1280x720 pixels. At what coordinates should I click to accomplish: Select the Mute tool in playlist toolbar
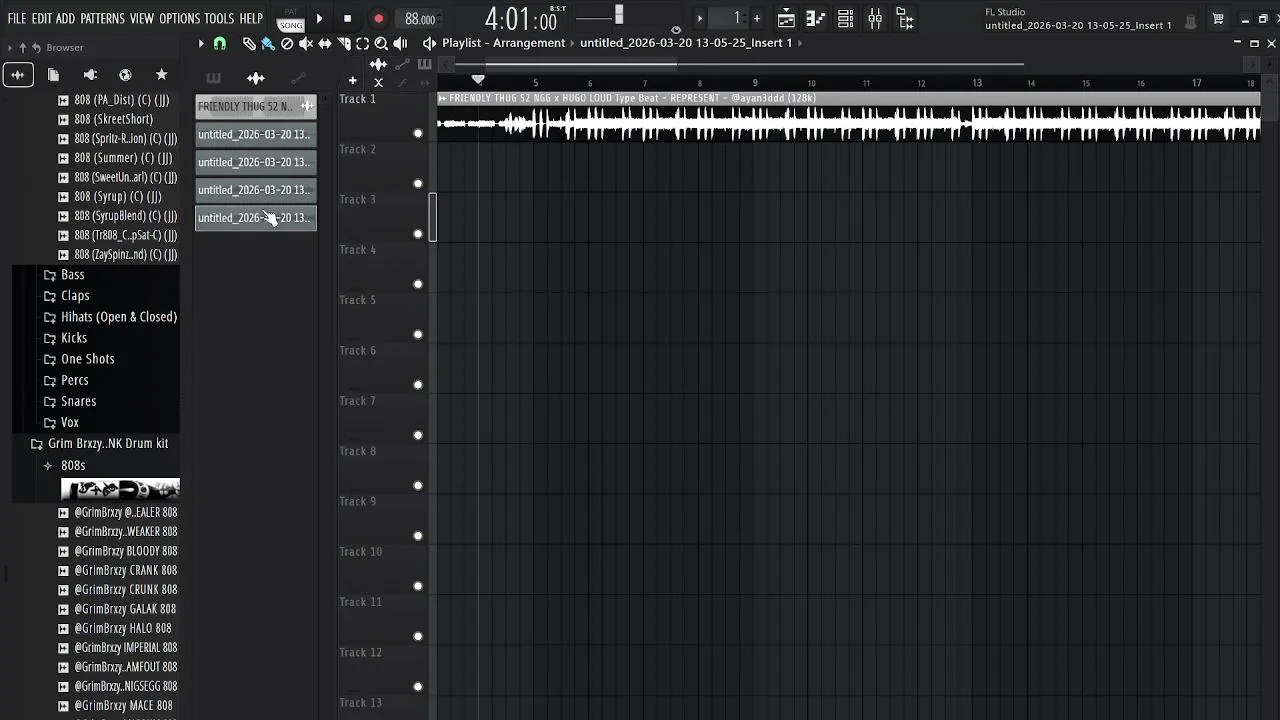[306, 43]
